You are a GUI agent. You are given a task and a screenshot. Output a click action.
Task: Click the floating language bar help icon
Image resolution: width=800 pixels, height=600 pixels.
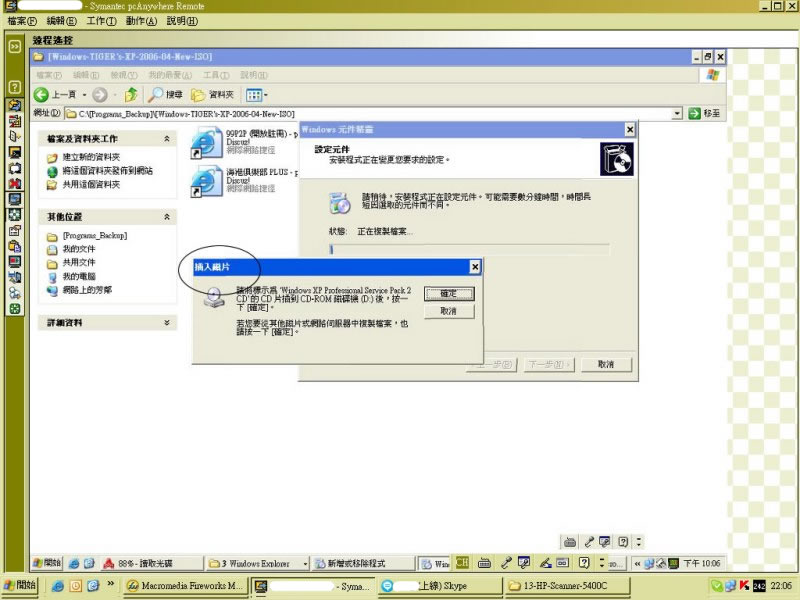[x=622, y=542]
